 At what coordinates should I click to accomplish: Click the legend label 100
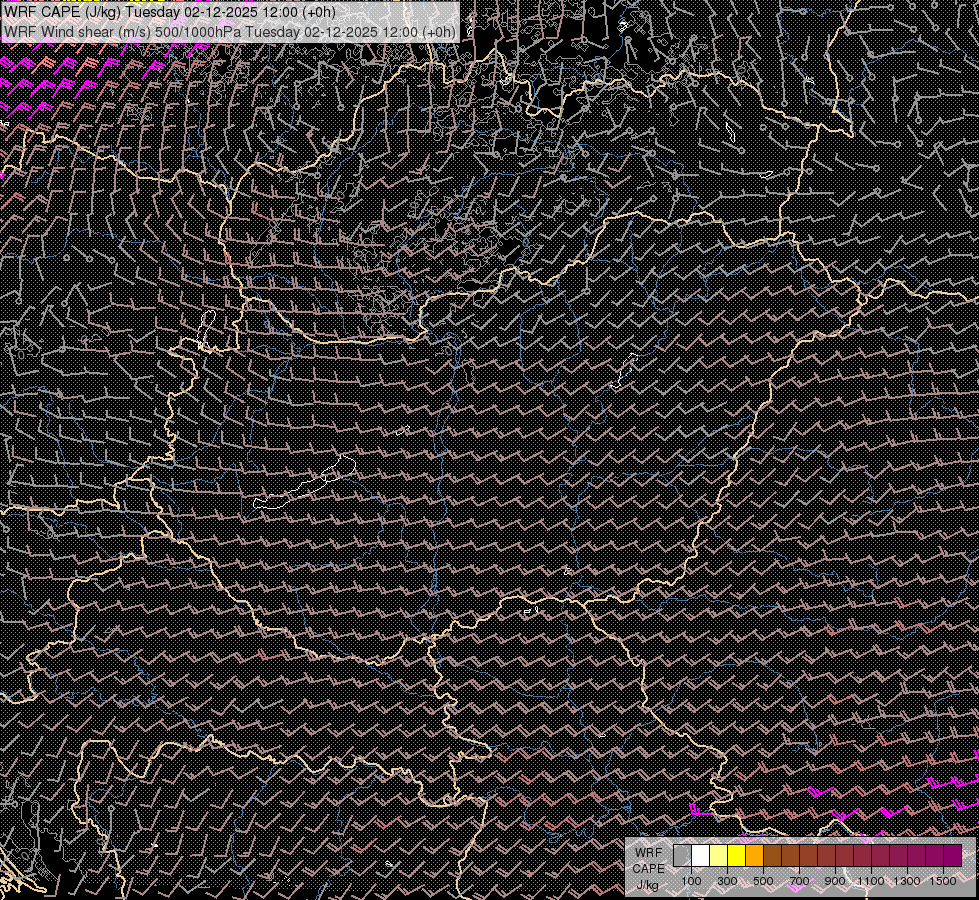[x=691, y=881]
